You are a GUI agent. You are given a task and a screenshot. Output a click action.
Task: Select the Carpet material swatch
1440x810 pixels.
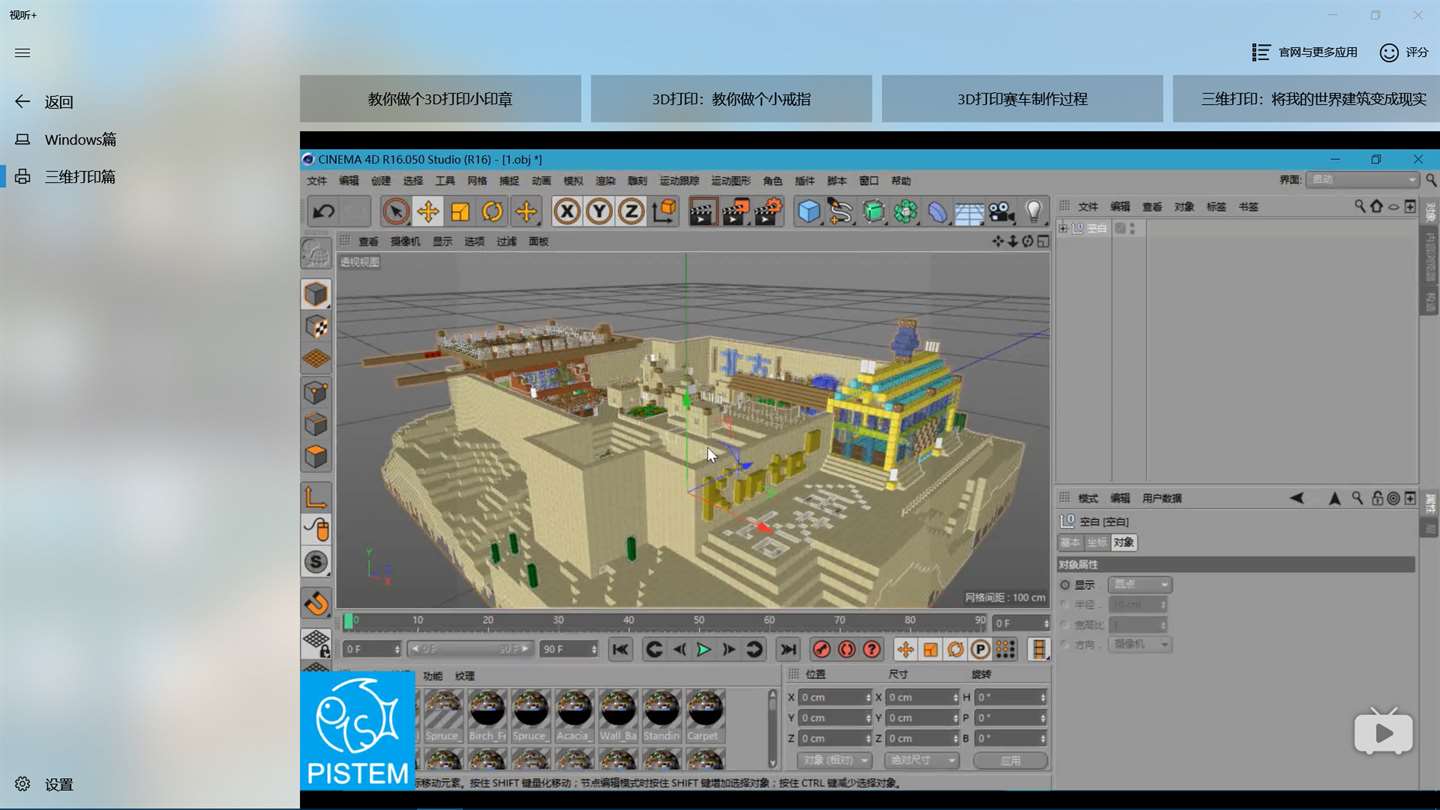point(705,715)
